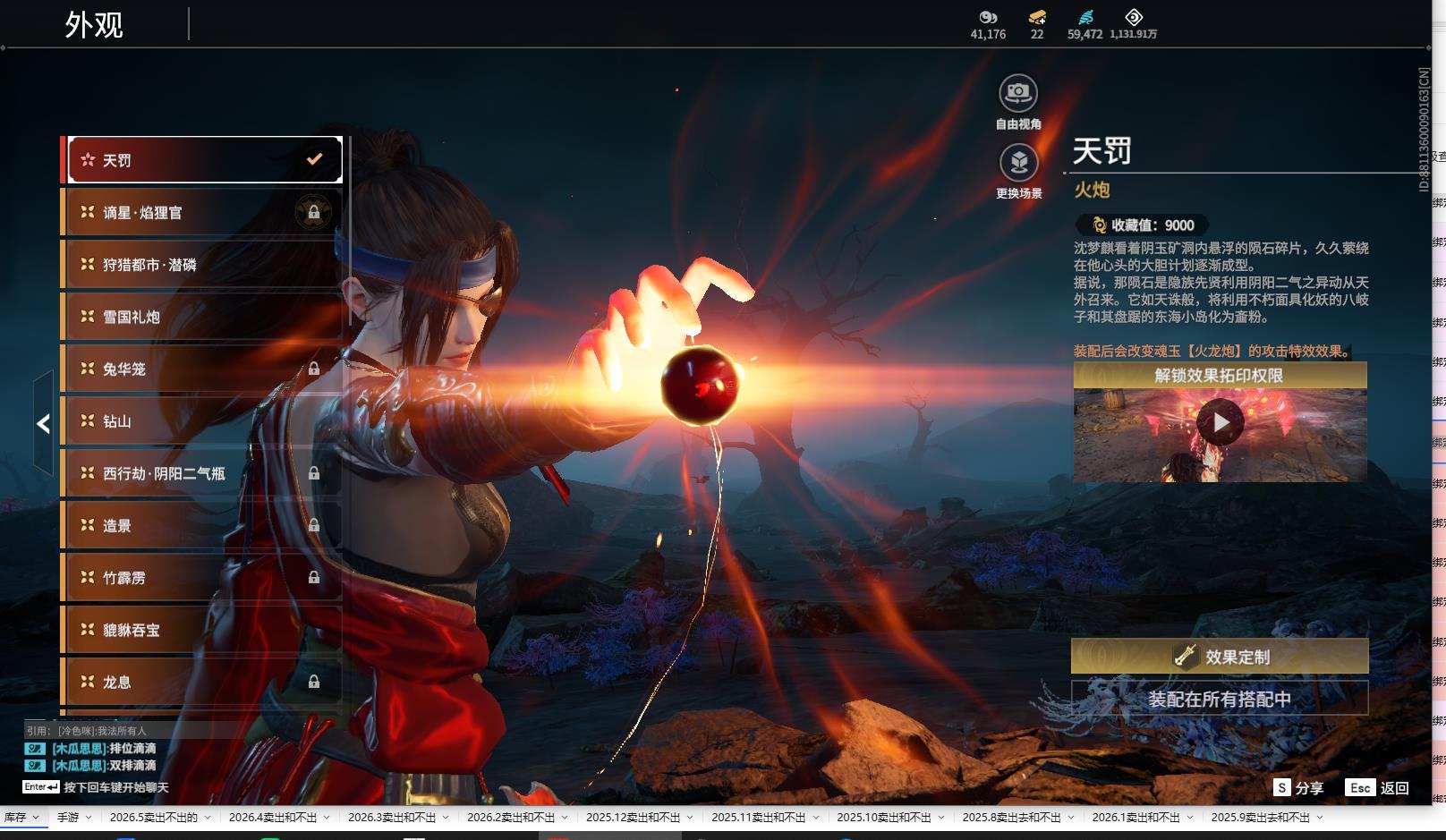Open dropdown arrow on 库存 sheet tab
This screenshot has height=840, width=1446.
click(x=37, y=818)
